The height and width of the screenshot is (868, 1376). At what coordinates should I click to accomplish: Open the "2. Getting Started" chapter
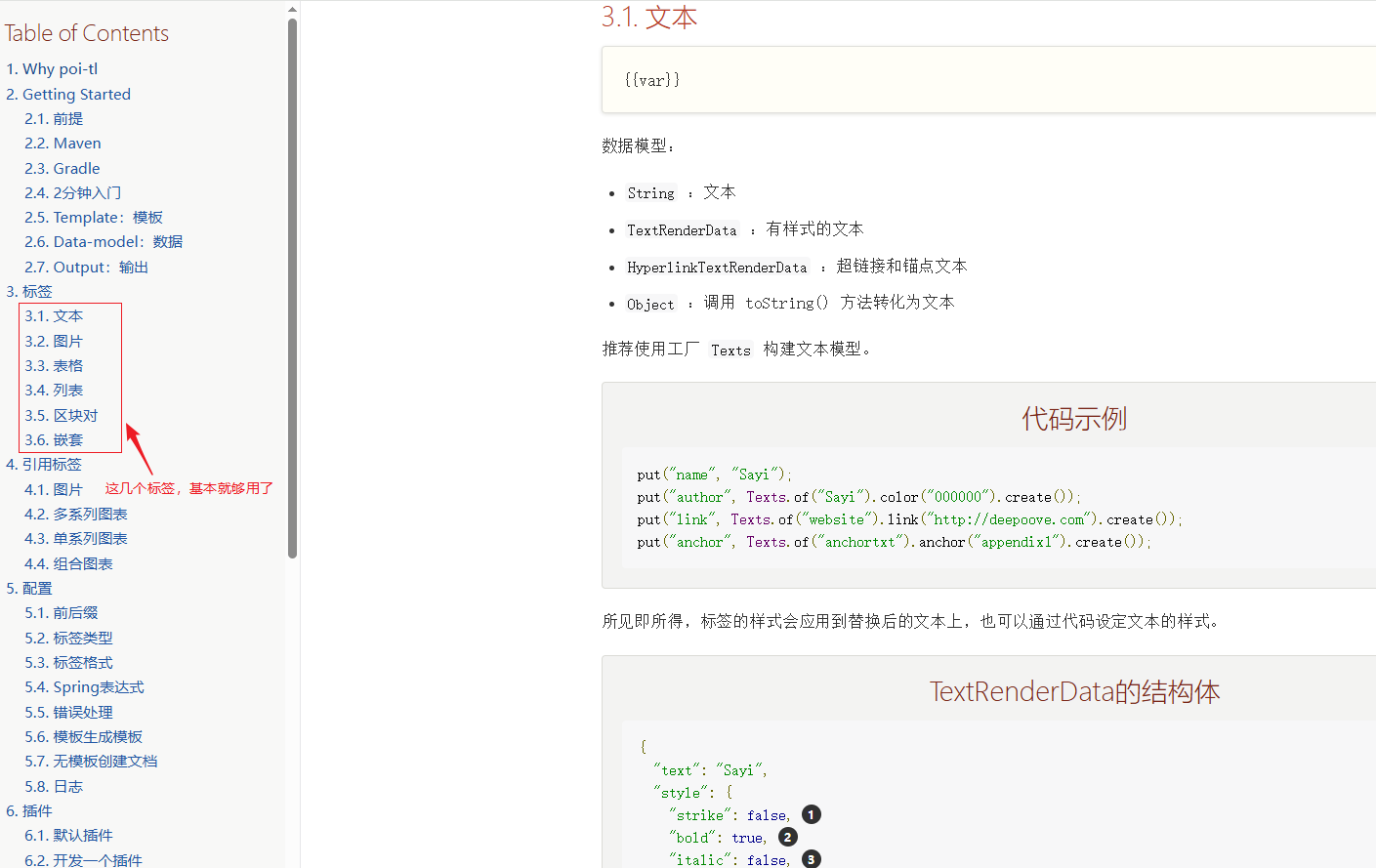pos(68,94)
